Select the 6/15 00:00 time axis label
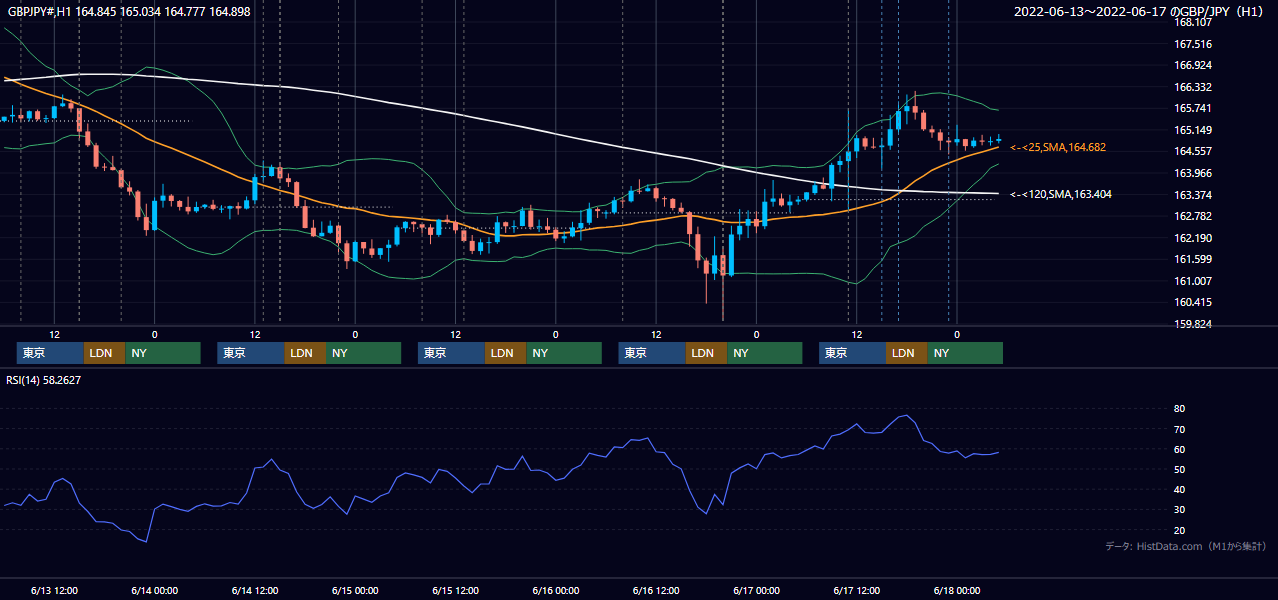Screen dimensions: 1278x600 355,590
